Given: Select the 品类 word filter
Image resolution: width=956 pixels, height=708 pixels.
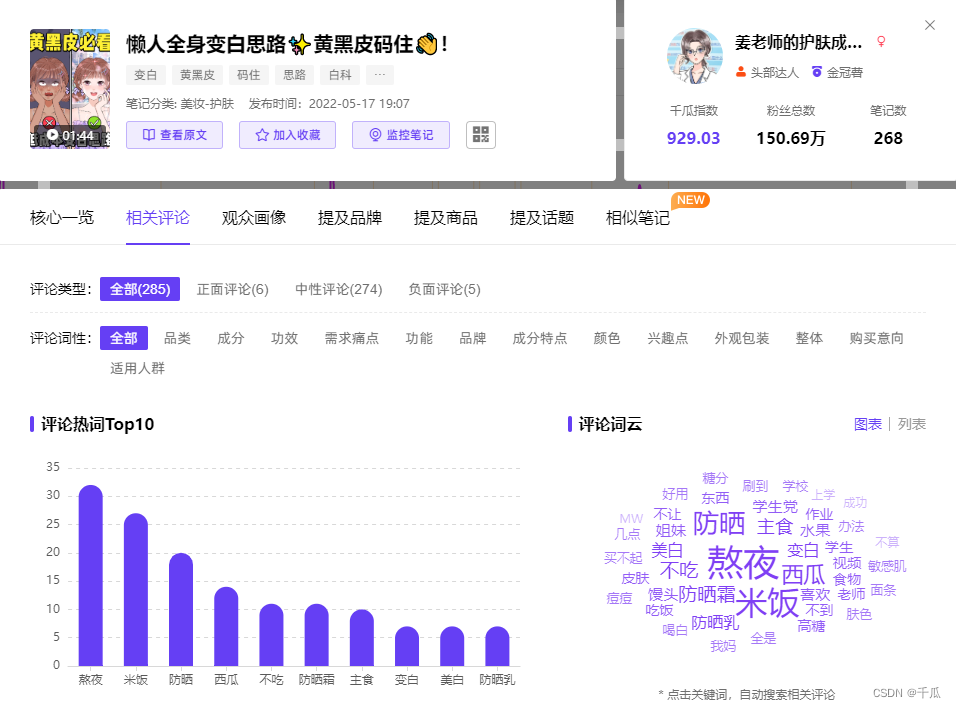Looking at the screenshot, I should (177, 338).
